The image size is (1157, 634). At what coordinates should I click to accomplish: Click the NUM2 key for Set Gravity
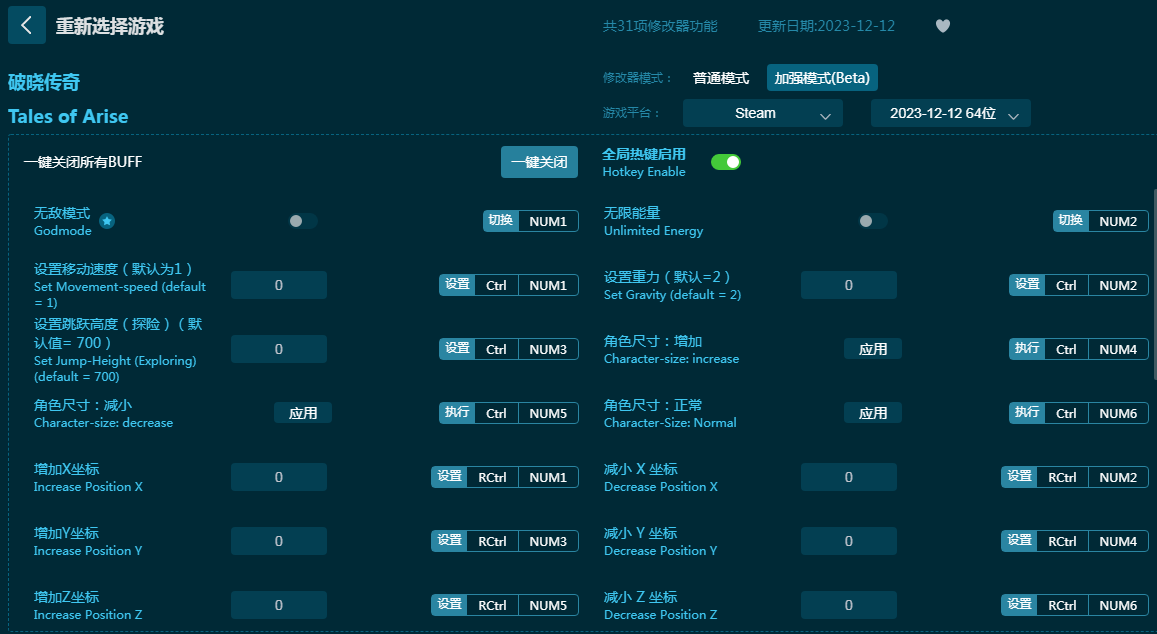click(x=1118, y=286)
